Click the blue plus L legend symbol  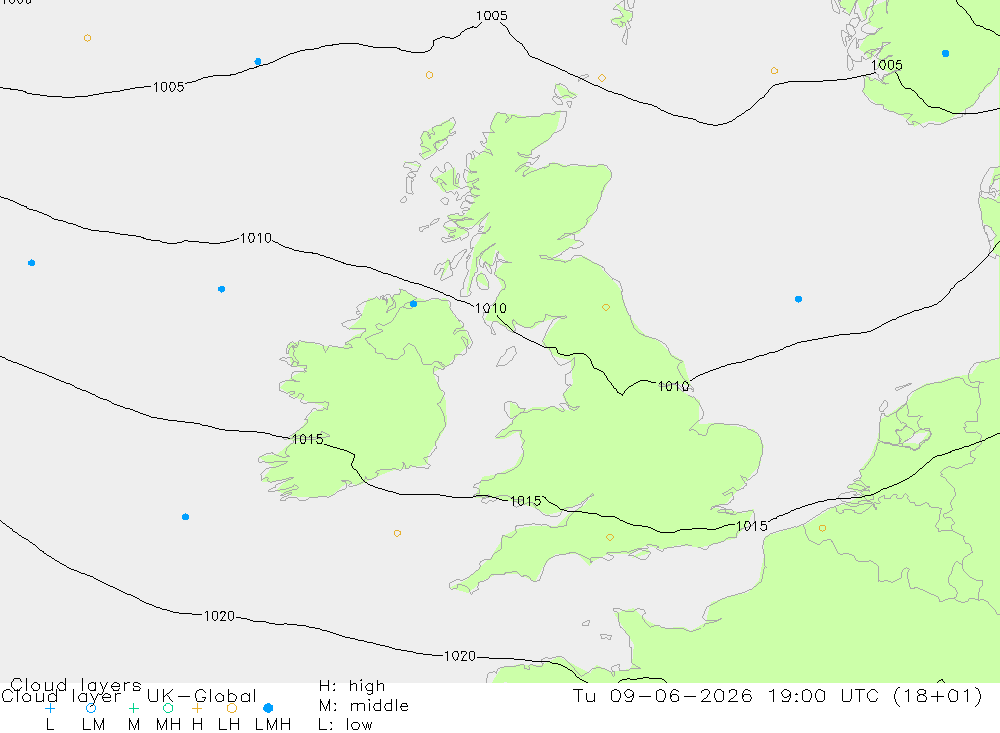click(50, 708)
